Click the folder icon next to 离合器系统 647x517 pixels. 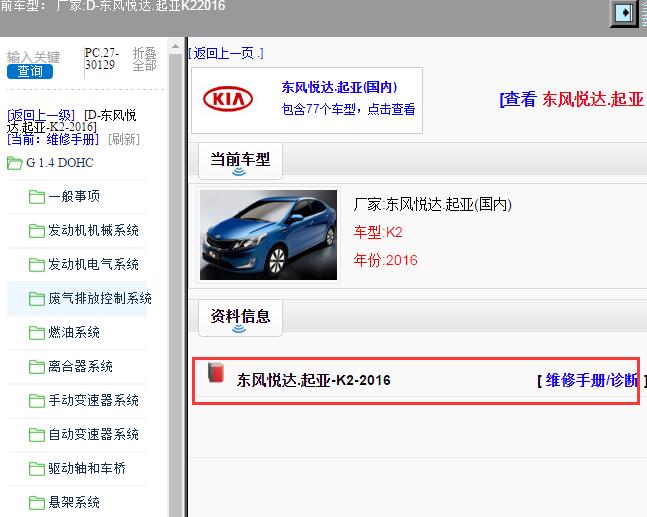pos(37,366)
